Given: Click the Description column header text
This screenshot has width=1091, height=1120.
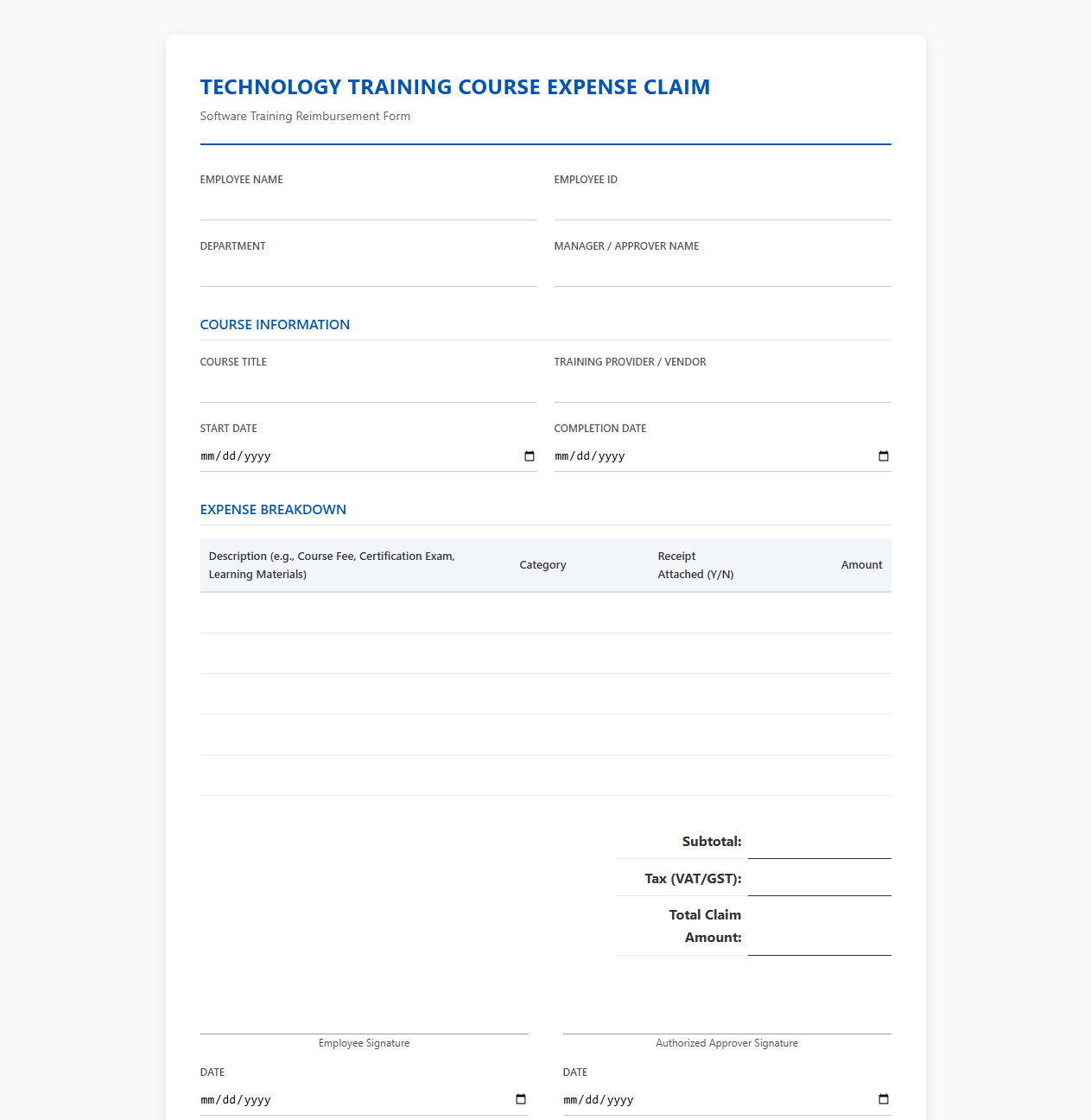Looking at the screenshot, I should pyautogui.click(x=332, y=565).
